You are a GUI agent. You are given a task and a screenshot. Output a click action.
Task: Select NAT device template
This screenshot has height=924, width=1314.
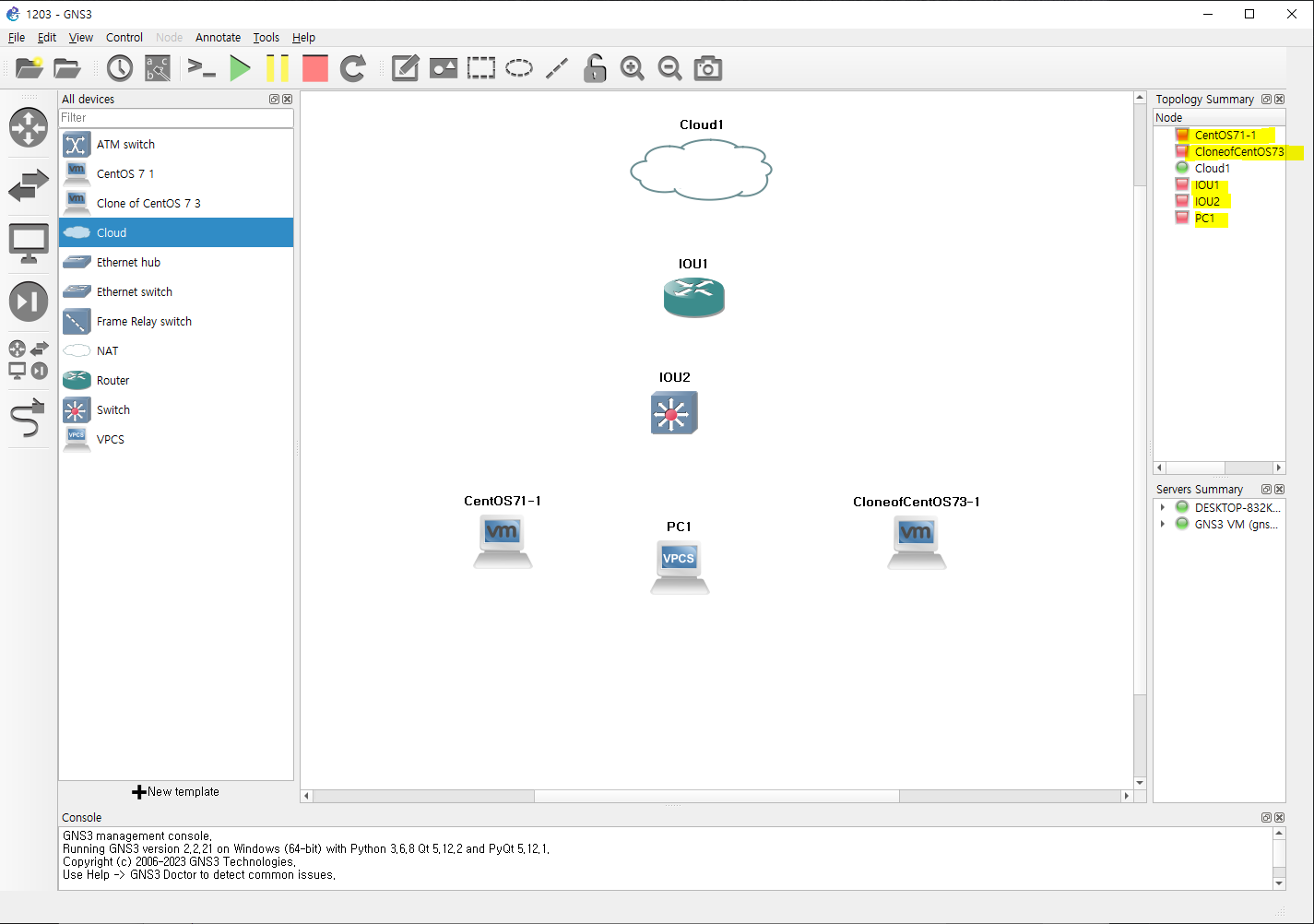(176, 350)
